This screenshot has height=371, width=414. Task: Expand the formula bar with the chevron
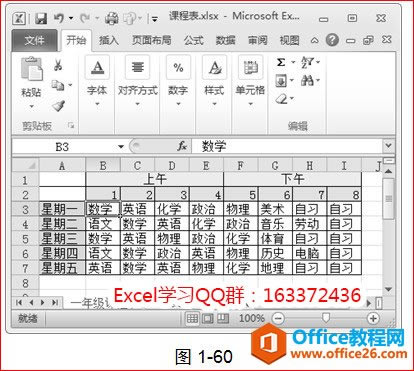(388, 146)
